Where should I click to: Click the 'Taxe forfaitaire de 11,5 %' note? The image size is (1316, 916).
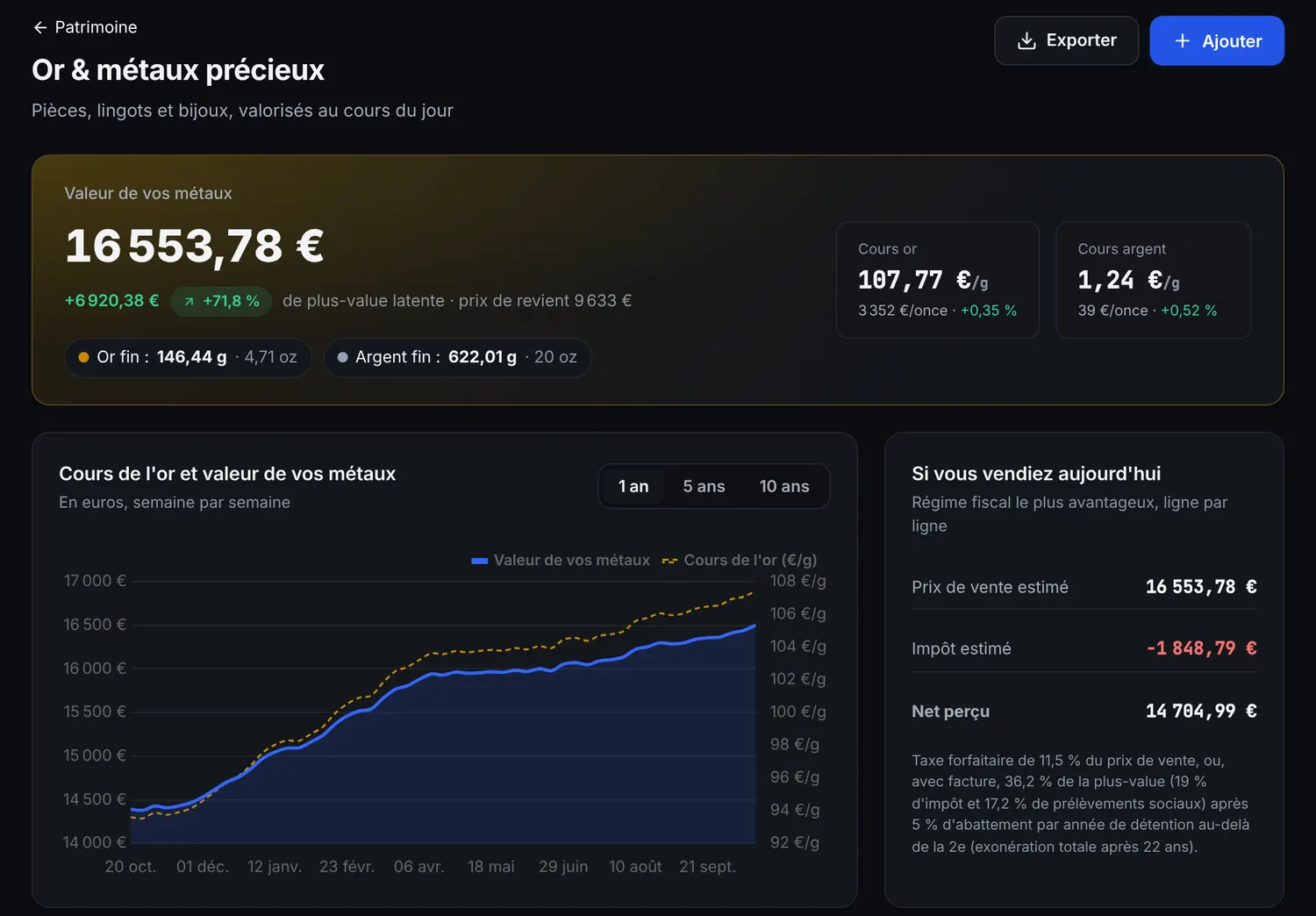[x=1080, y=804]
